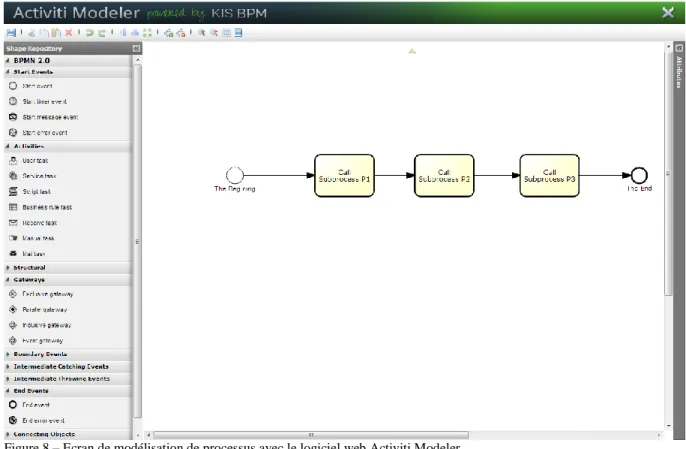Click the green same-size alignment icon
686x449 pixels.
pos(147,33)
